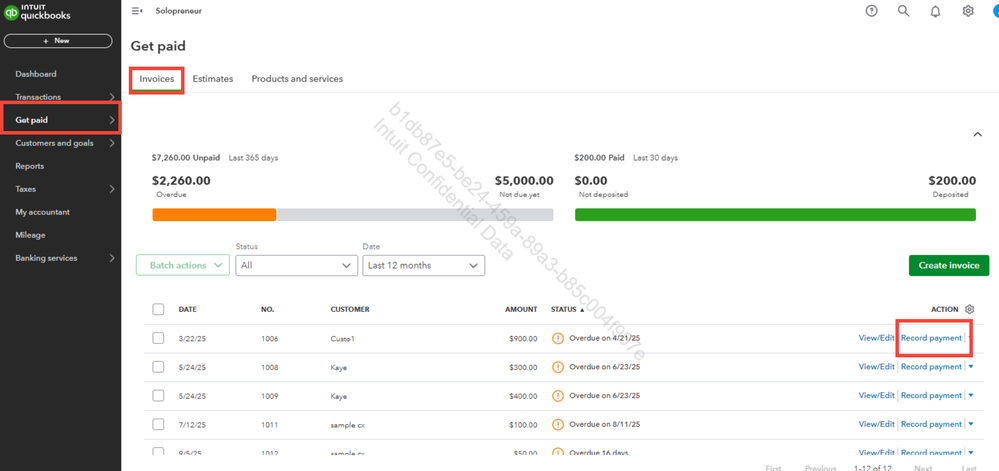999x471 pixels.
Task: Click the $900.00 amount cell
Action: coord(523,338)
